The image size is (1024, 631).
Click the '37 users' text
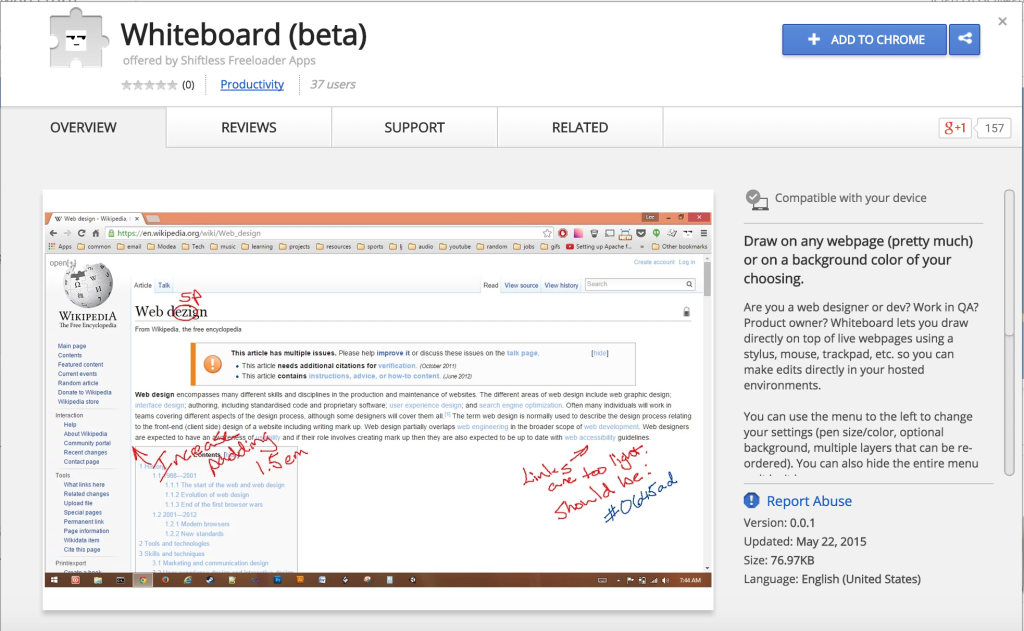coord(333,84)
